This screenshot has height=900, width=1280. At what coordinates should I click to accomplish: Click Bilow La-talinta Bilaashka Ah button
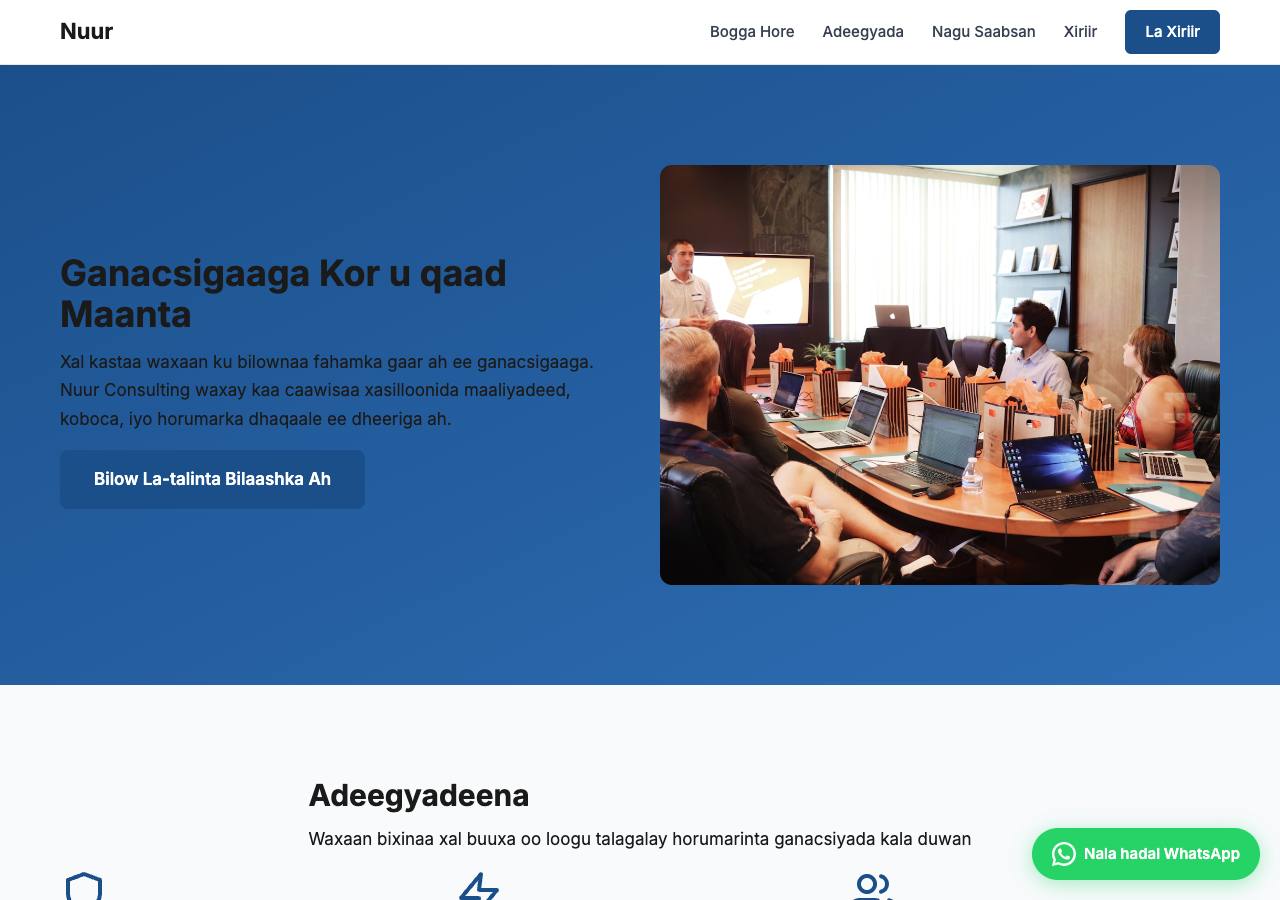click(x=212, y=479)
